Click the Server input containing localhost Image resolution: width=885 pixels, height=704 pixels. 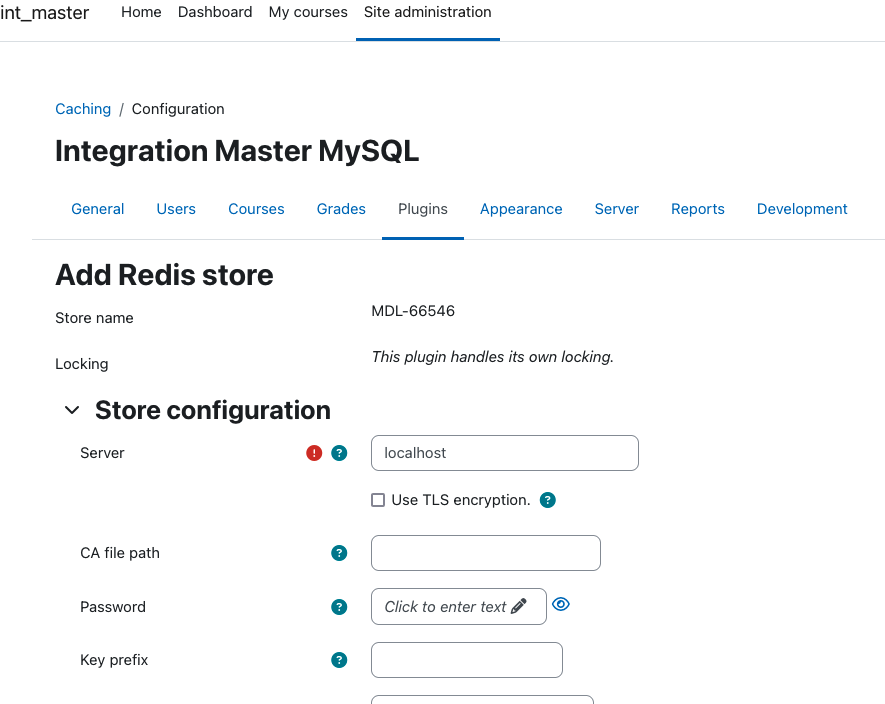505,453
